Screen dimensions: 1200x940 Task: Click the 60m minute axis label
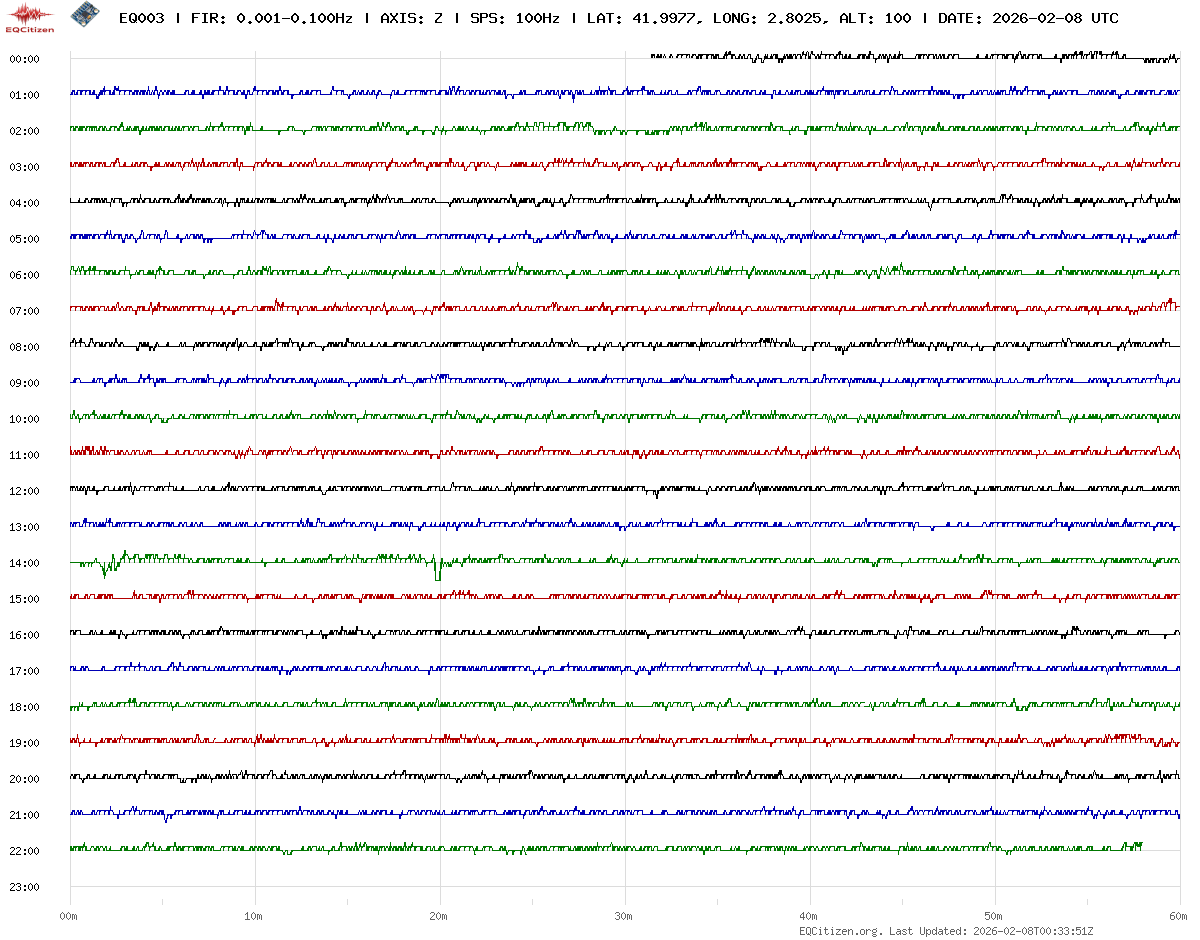(x=1179, y=916)
